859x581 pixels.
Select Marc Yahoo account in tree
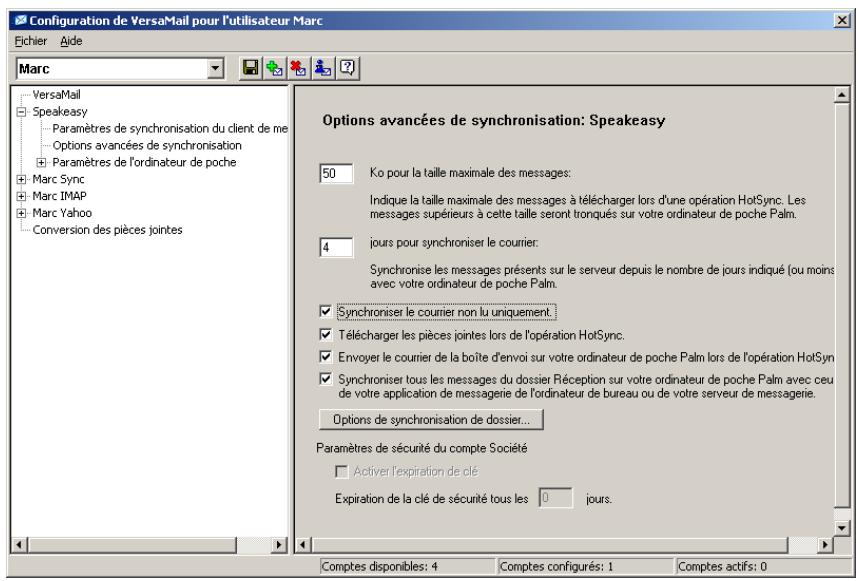tap(62, 213)
